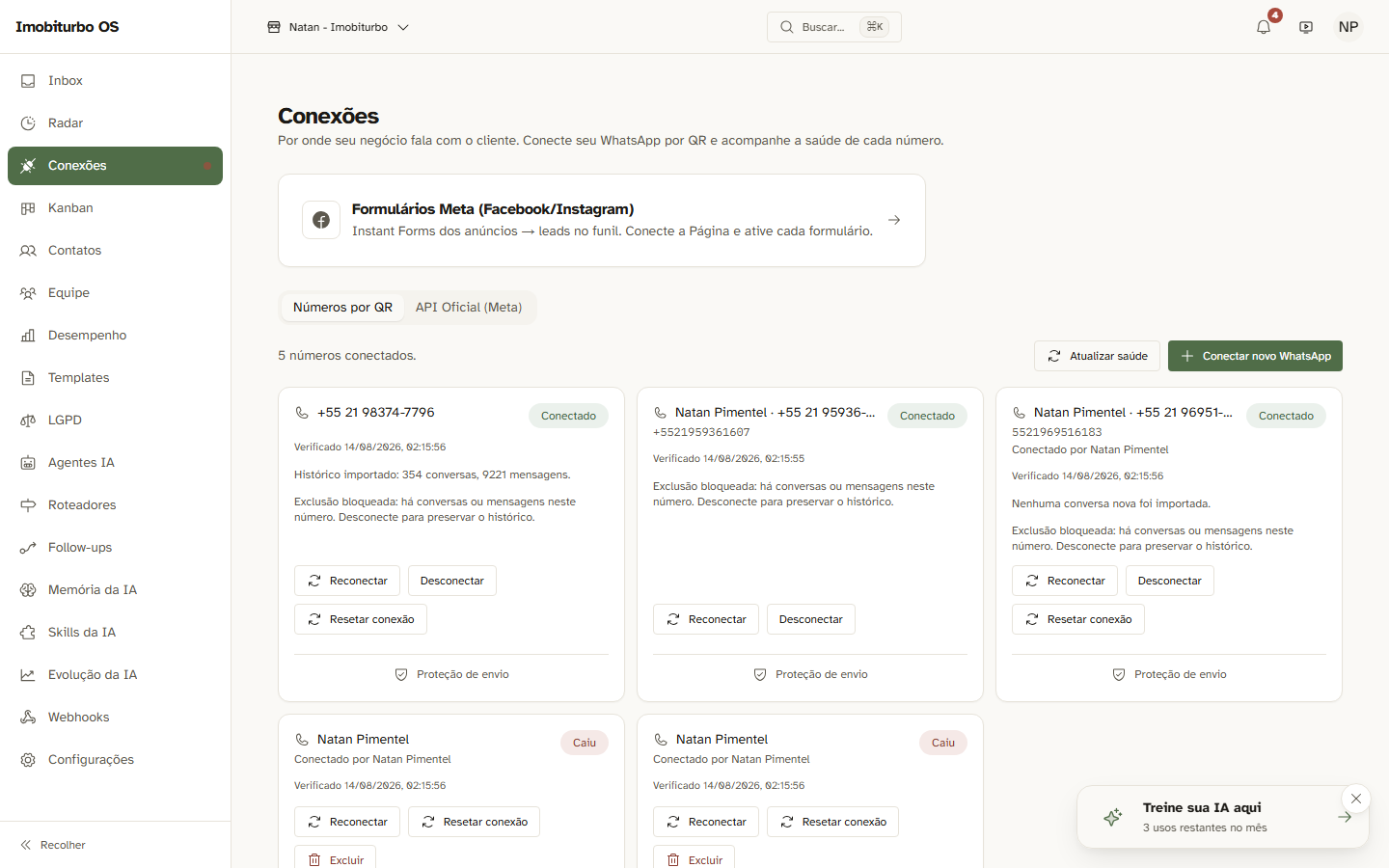Screen dimensions: 1389x868
Task: Click the Facebook icon in Formulários Meta card
Action: click(321, 220)
